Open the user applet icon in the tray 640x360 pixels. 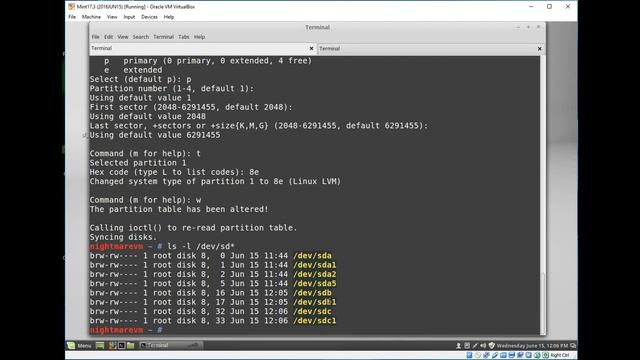(458, 346)
